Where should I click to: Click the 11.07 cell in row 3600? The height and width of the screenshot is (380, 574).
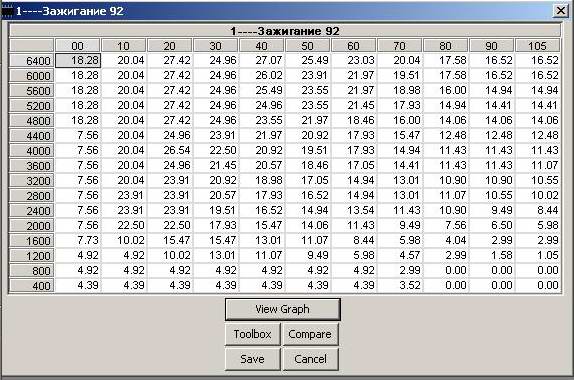tap(537, 165)
